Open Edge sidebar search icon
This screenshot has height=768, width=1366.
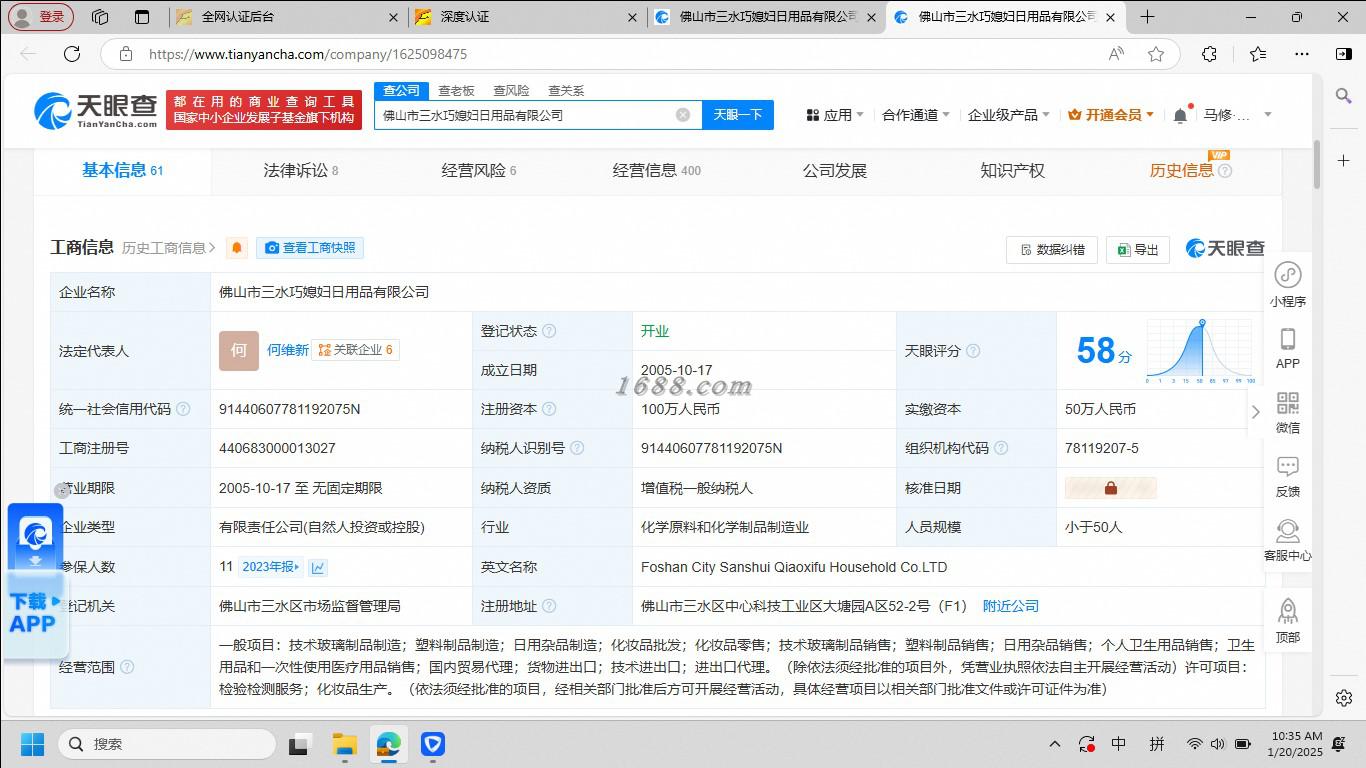(x=1344, y=95)
